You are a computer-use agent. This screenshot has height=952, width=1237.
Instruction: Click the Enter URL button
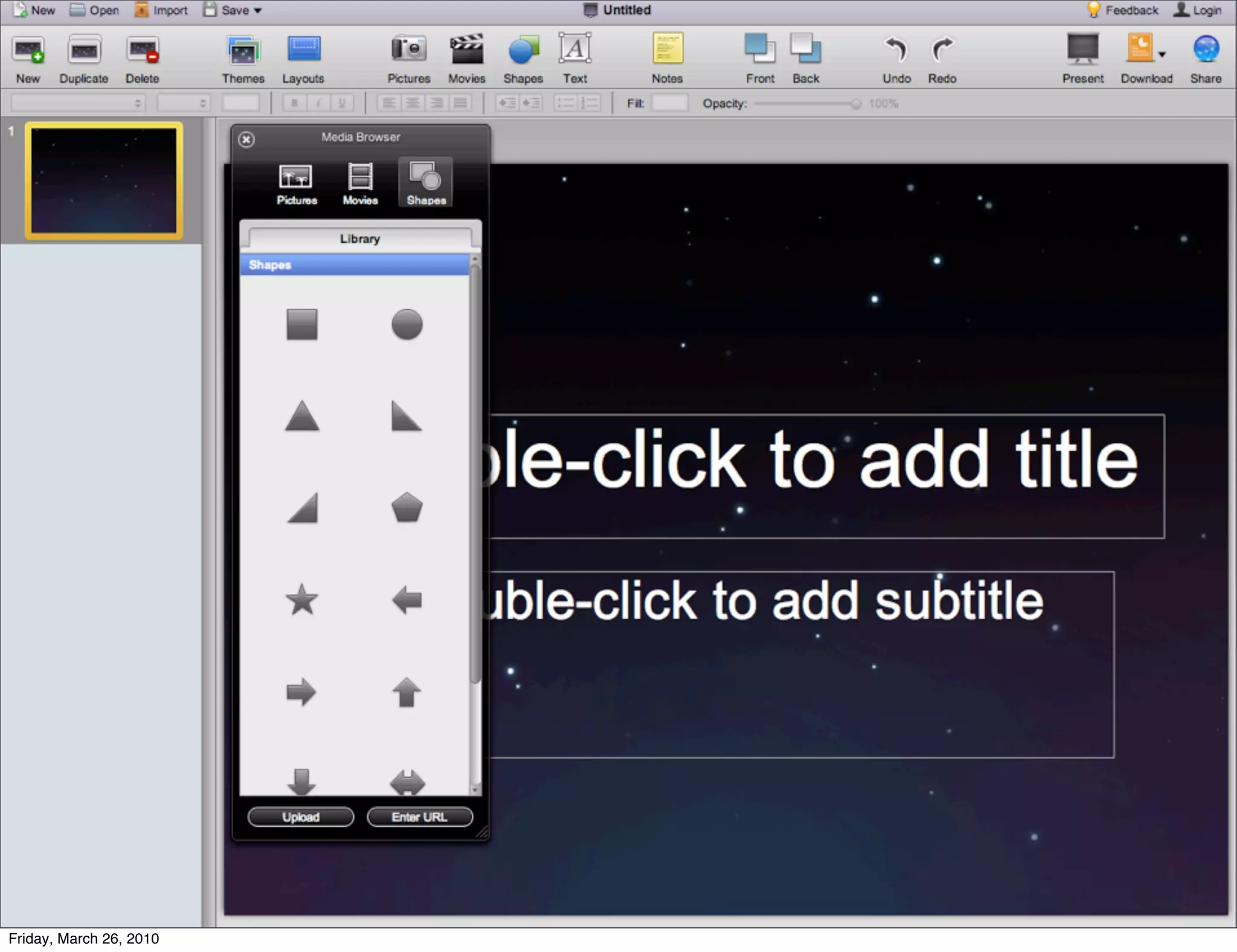[419, 817]
